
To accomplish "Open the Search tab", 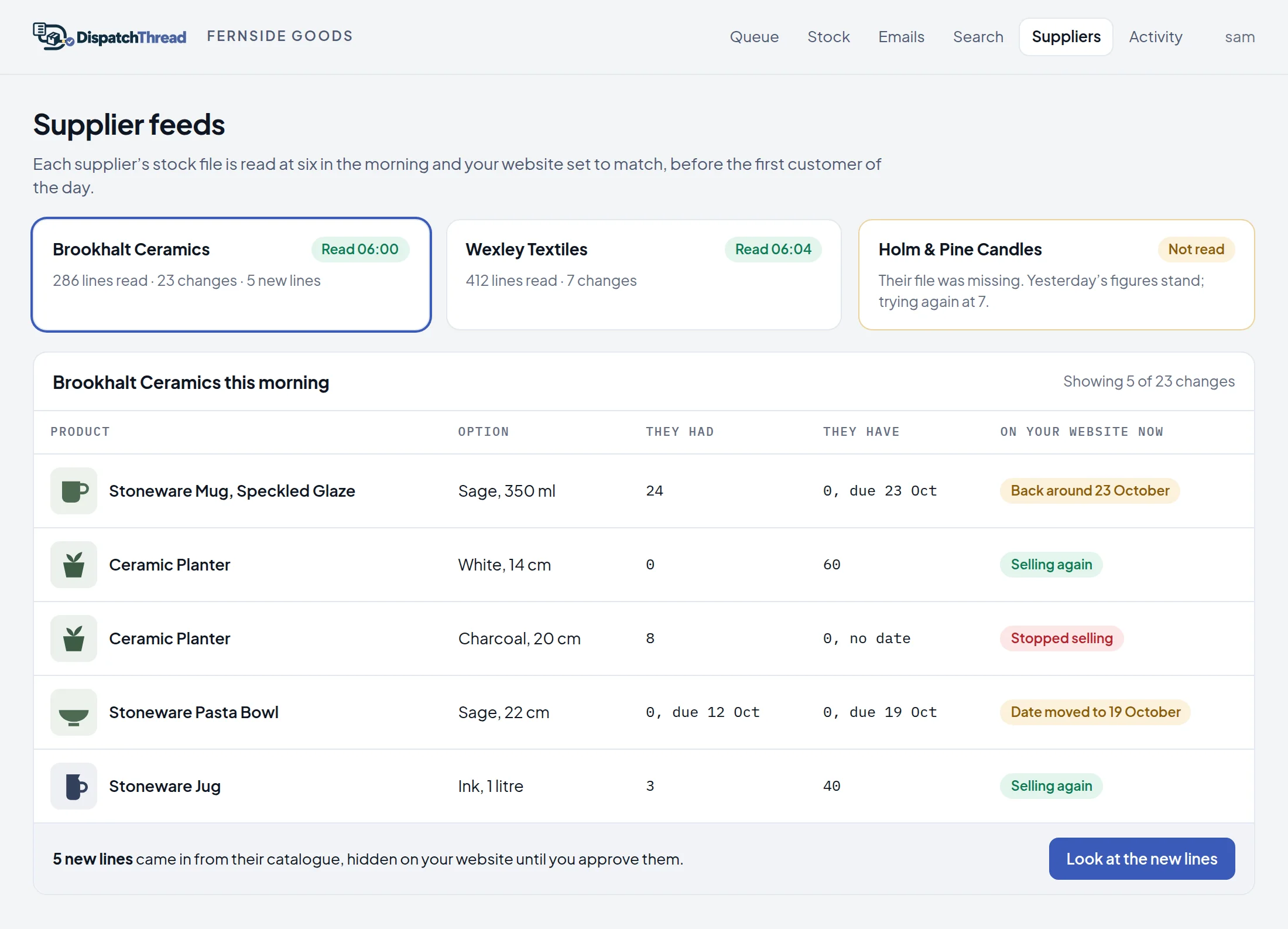I will pyautogui.click(x=978, y=37).
